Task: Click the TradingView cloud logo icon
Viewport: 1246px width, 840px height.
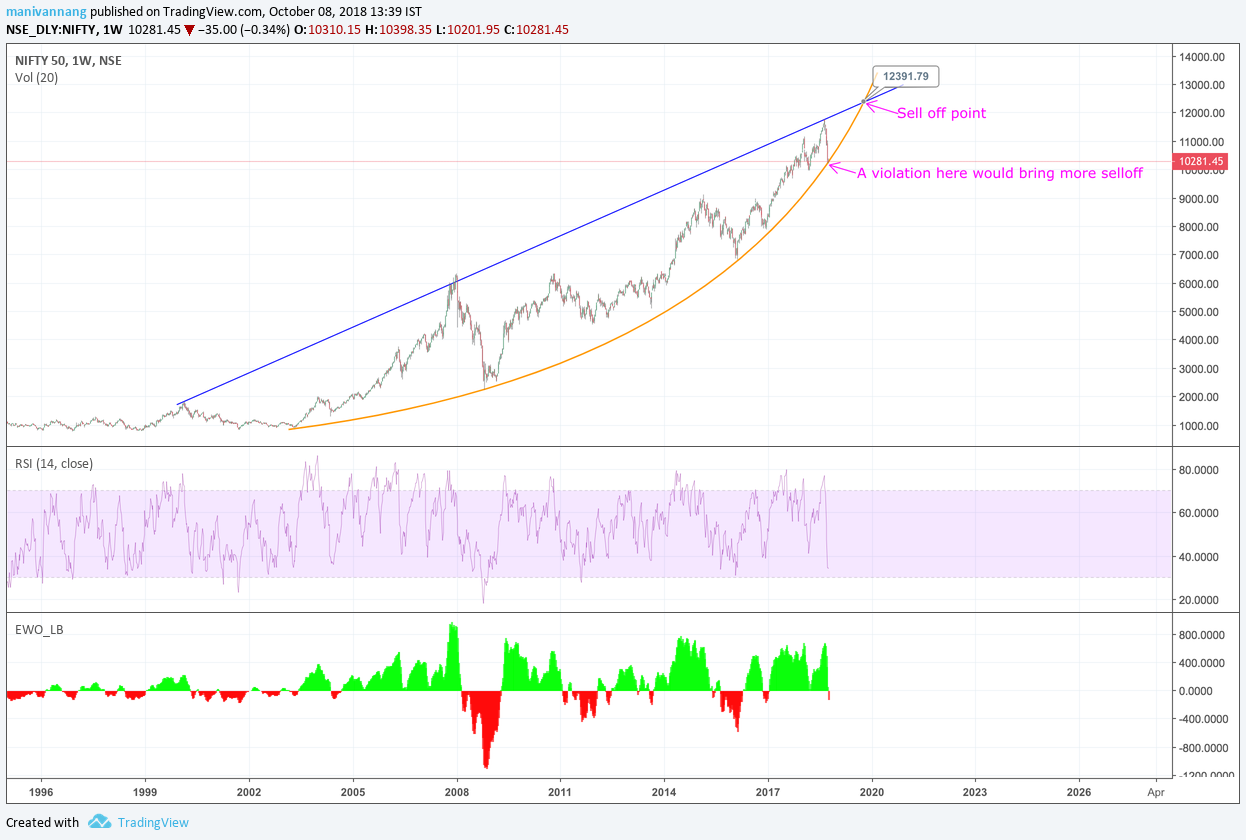Action: pyautogui.click(x=99, y=822)
